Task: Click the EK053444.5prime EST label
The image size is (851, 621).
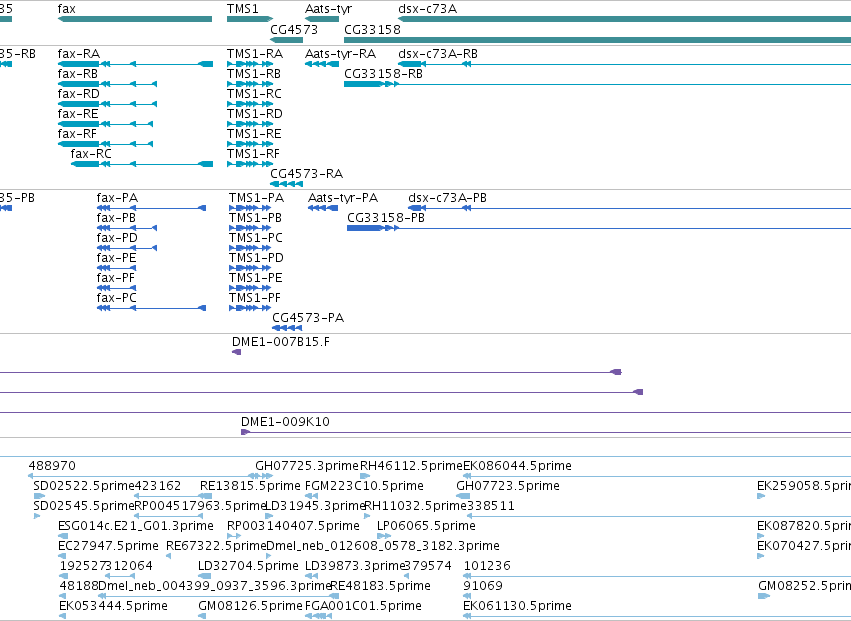Action: tap(113, 606)
